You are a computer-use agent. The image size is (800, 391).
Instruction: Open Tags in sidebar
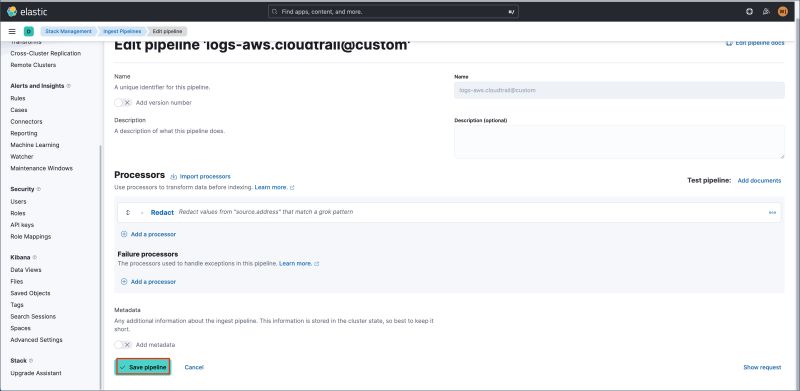pyautogui.click(x=17, y=305)
